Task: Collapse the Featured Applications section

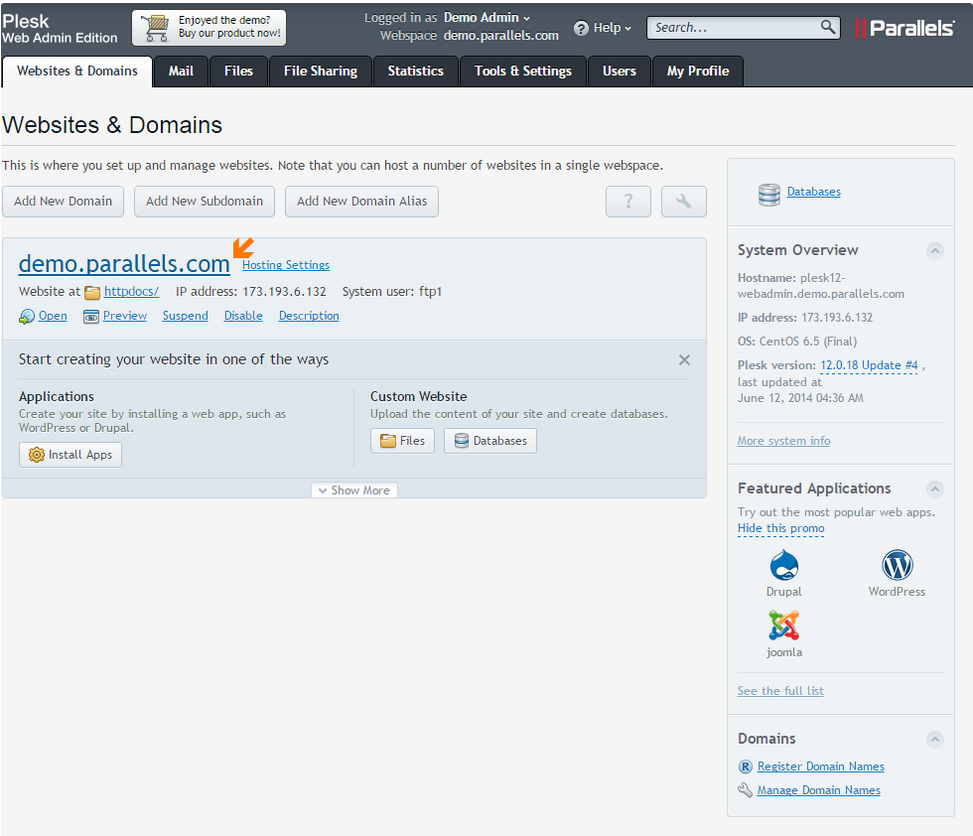Action: pos(934,489)
